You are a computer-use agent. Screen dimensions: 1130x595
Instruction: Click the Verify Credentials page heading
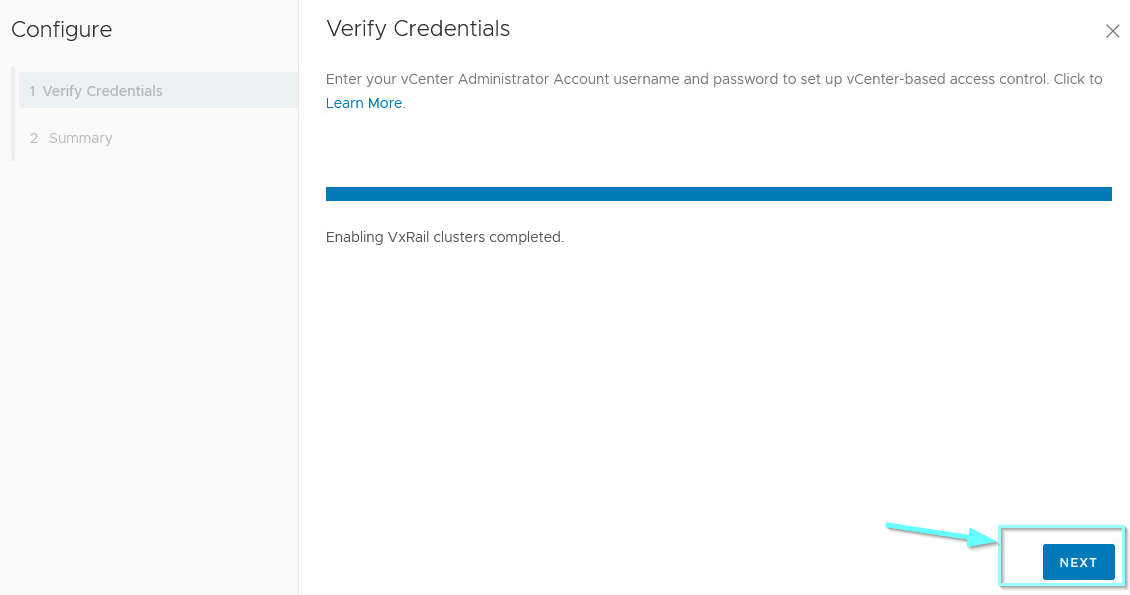coord(418,29)
